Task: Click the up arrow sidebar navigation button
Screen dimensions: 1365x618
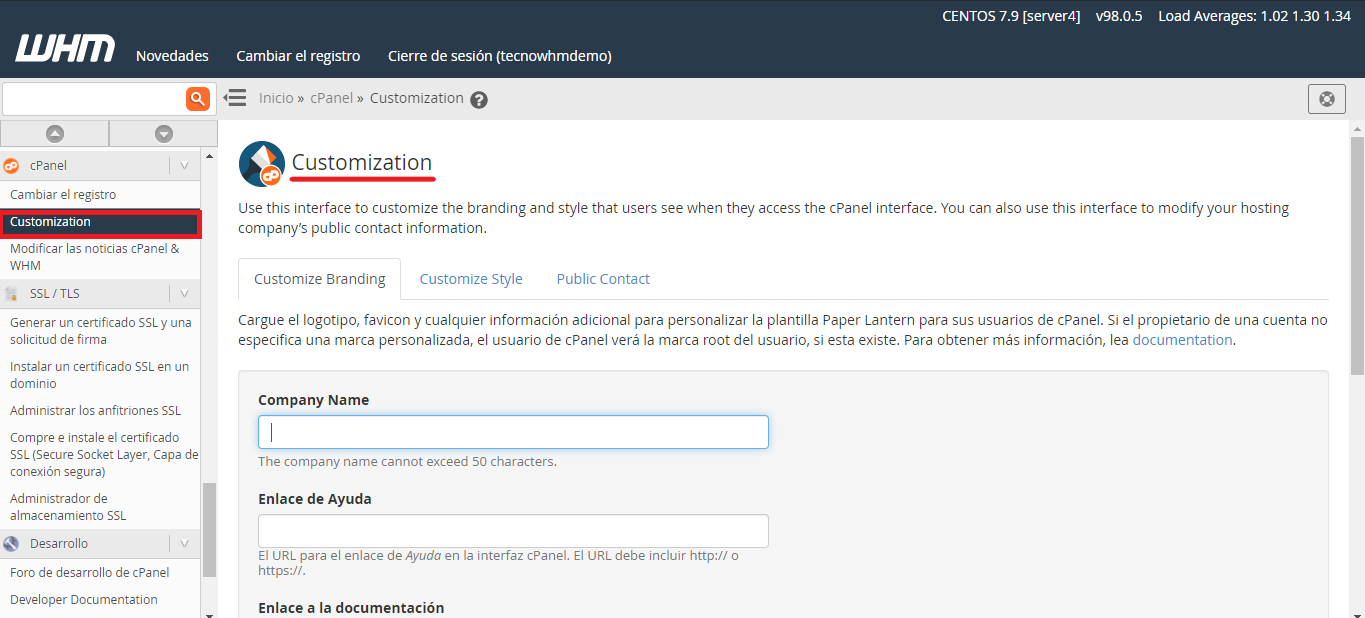Action: click(55, 134)
